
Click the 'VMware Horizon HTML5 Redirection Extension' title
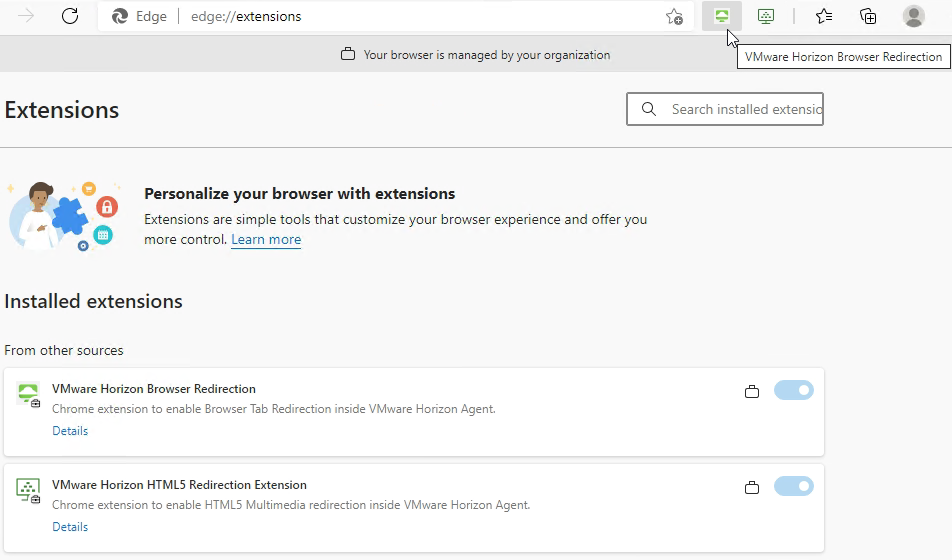pos(179,485)
